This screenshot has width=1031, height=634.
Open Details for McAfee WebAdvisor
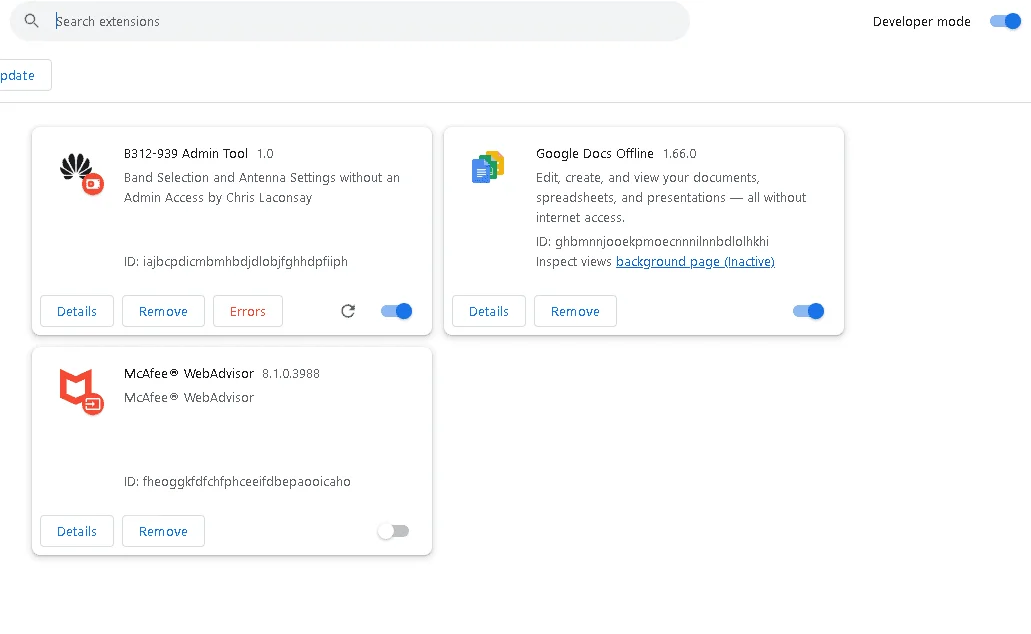77,531
